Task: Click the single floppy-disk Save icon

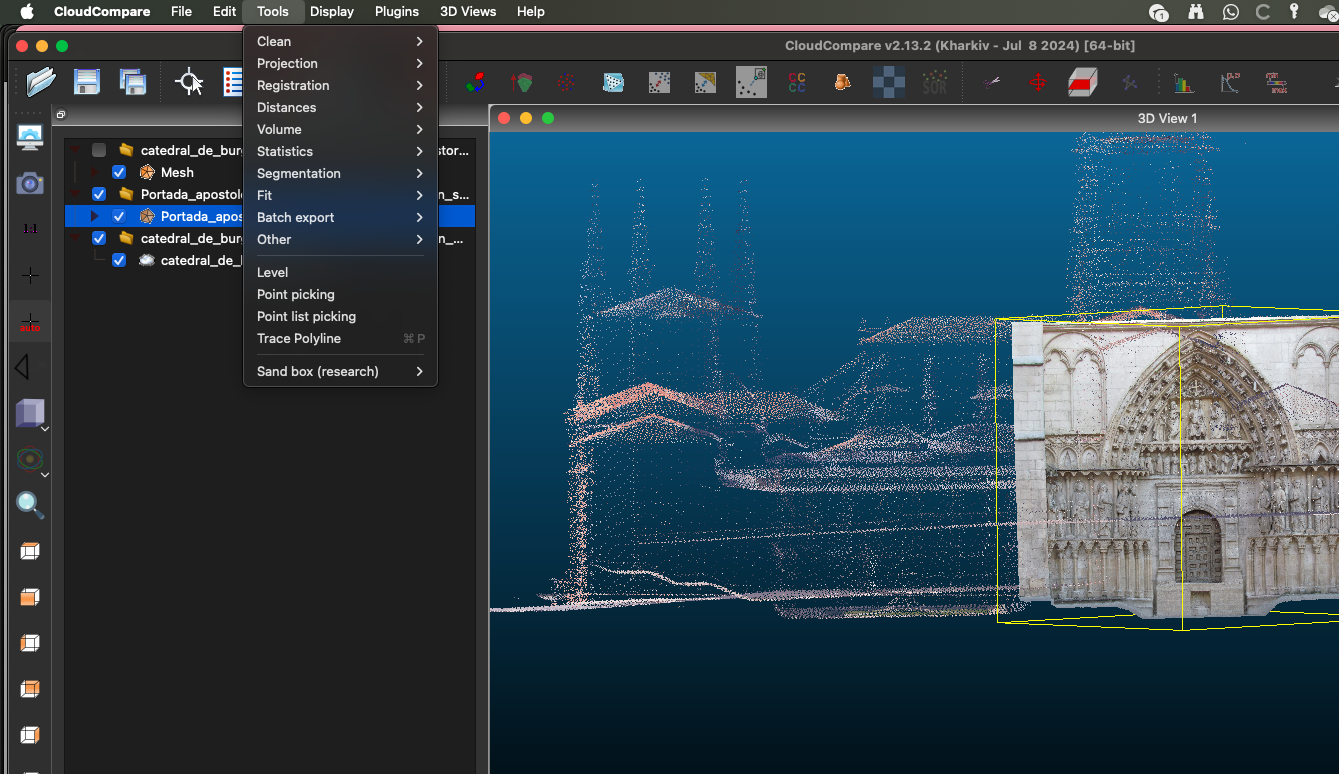Action: (87, 82)
